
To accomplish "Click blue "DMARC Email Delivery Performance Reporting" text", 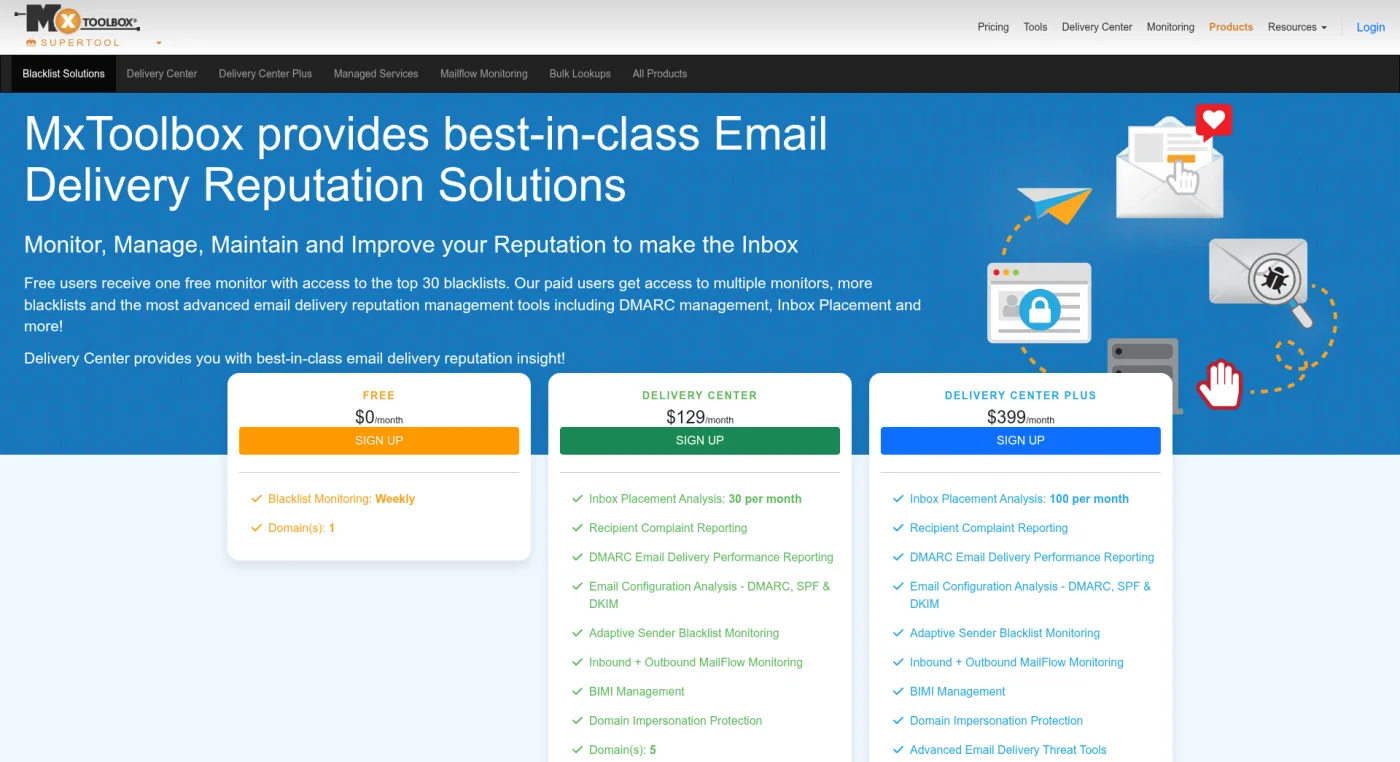I will click(1032, 557).
